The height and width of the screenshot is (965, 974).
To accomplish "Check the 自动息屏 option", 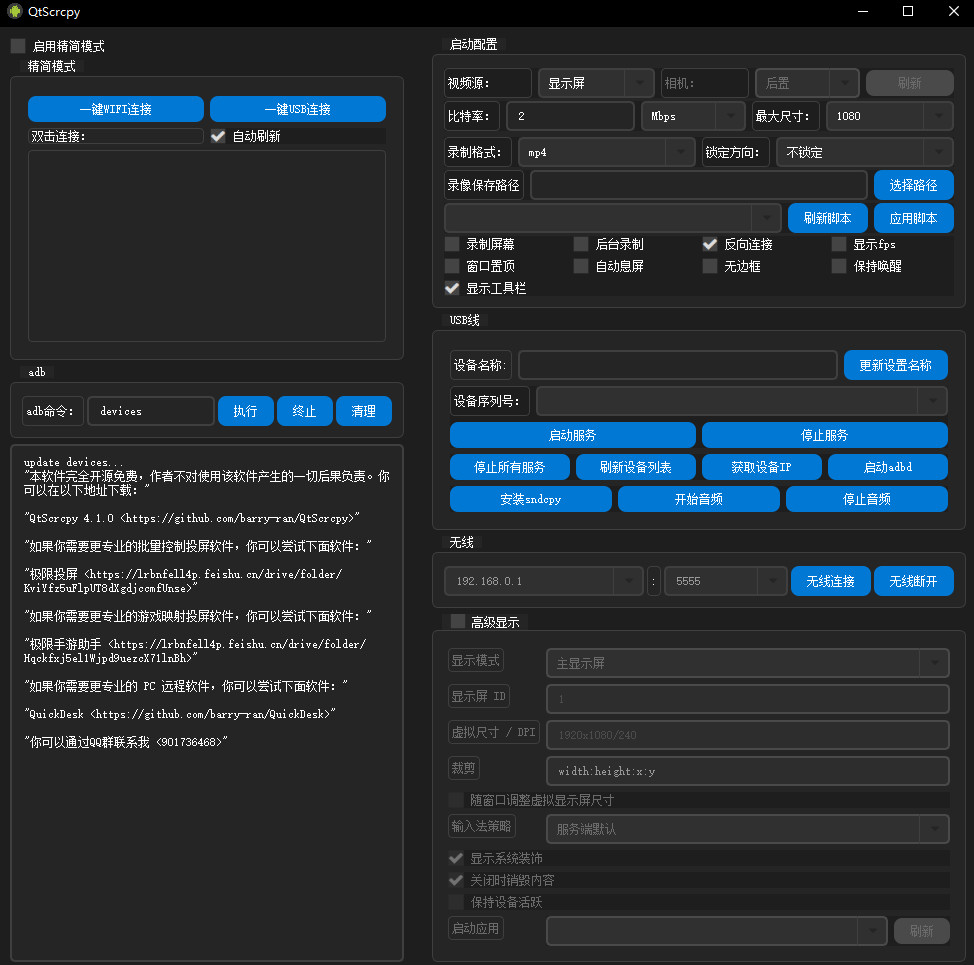I will pos(581,266).
